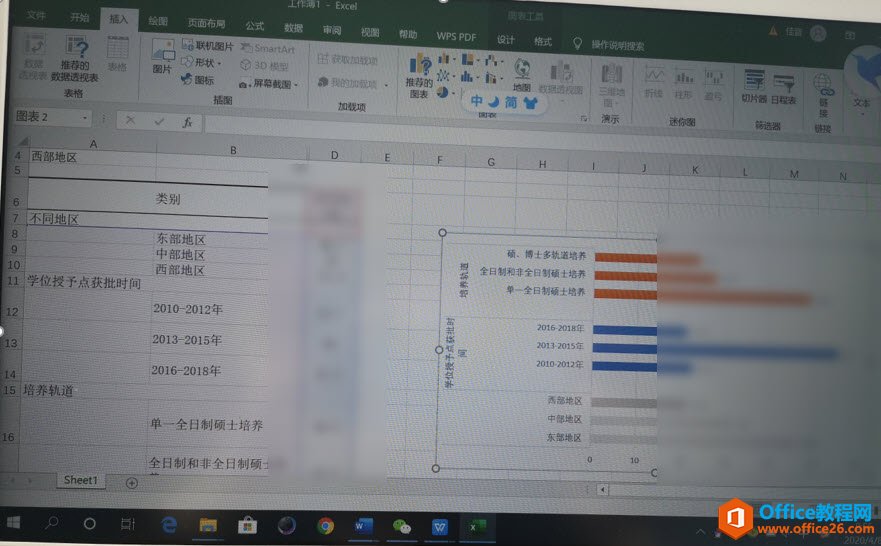Screen dimensions: 881x546
Task: Select the Sheet1 worksheet tab
Action: click(x=80, y=480)
